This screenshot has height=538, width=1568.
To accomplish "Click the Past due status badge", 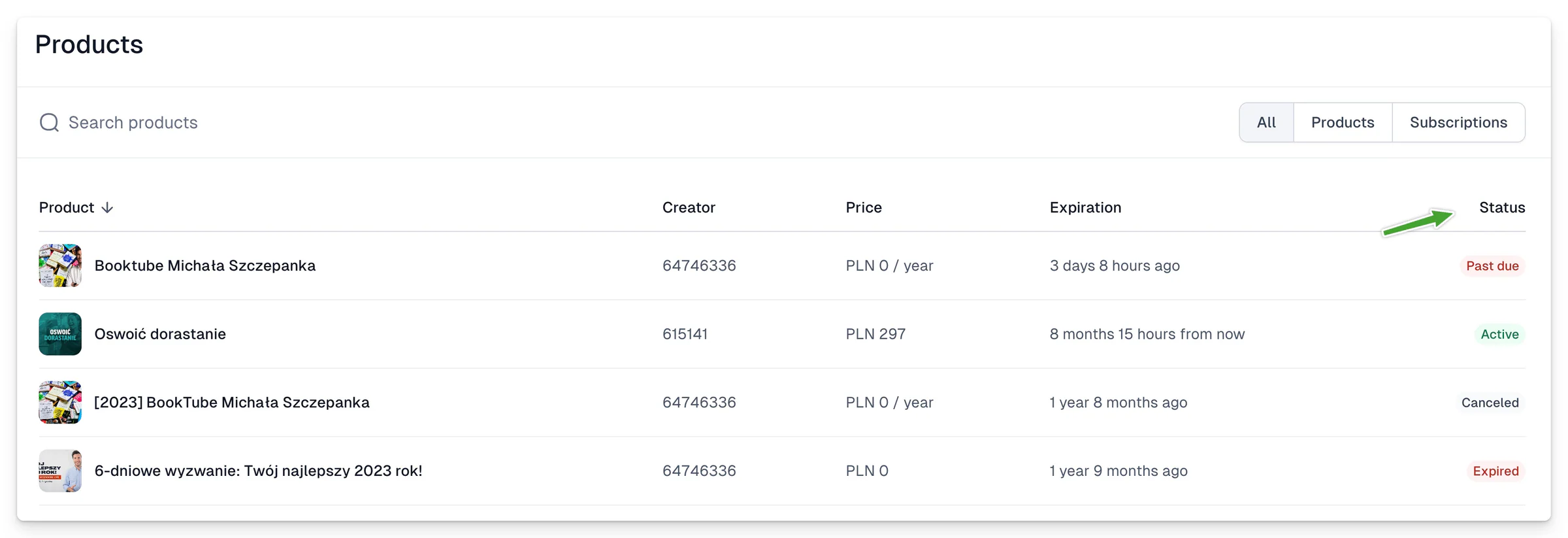I will click(1492, 266).
